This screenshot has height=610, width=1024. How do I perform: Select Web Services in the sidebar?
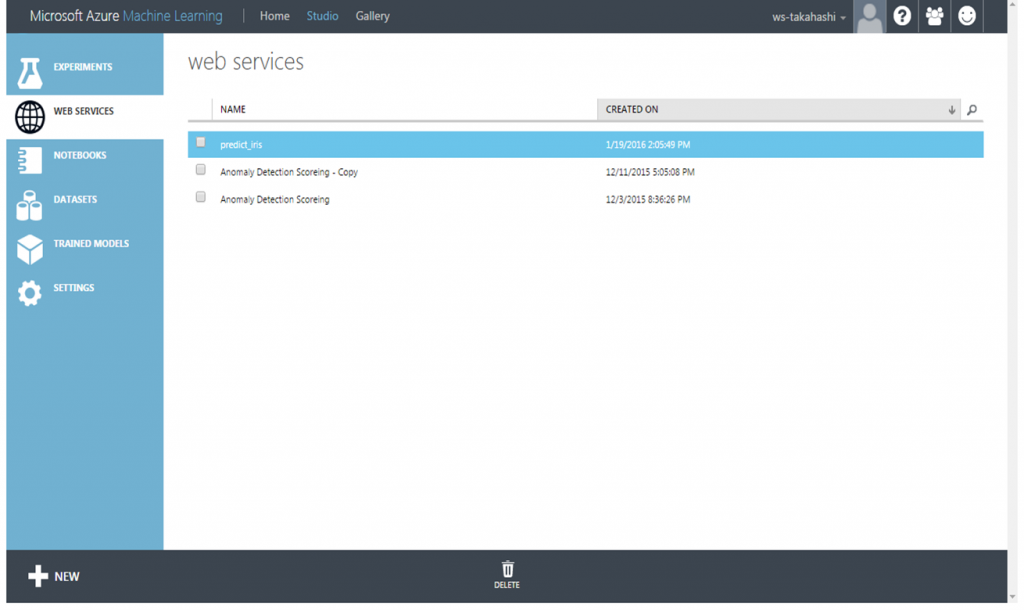coord(85,117)
